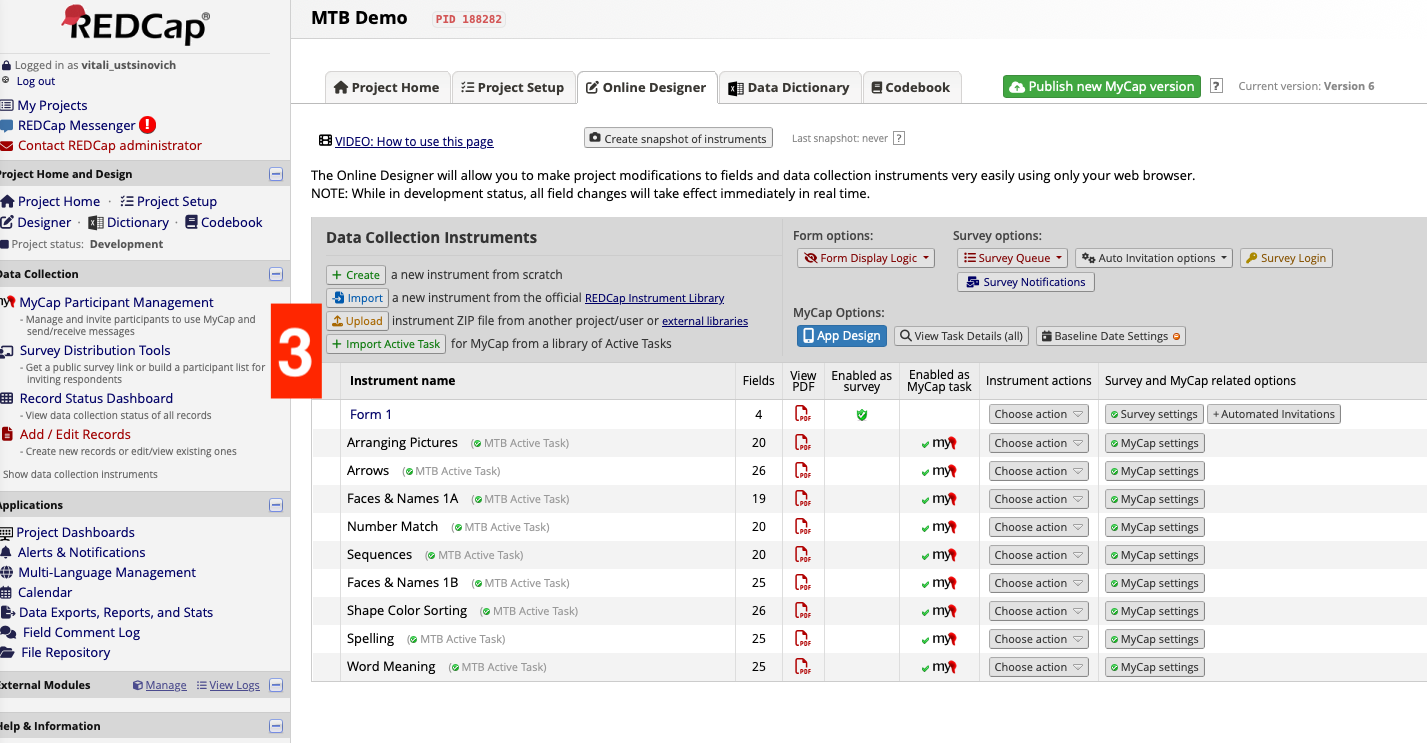1427x743 pixels.
Task: Switch to the Project Setup tab
Action: click(x=514, y=87)
